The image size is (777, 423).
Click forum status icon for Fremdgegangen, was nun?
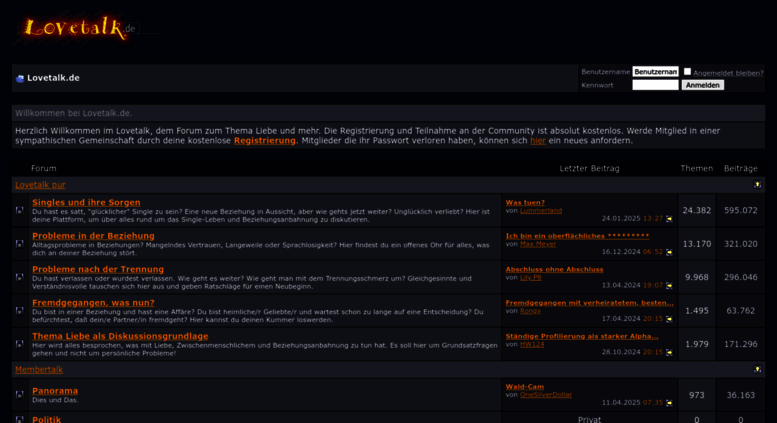[20, 311]
